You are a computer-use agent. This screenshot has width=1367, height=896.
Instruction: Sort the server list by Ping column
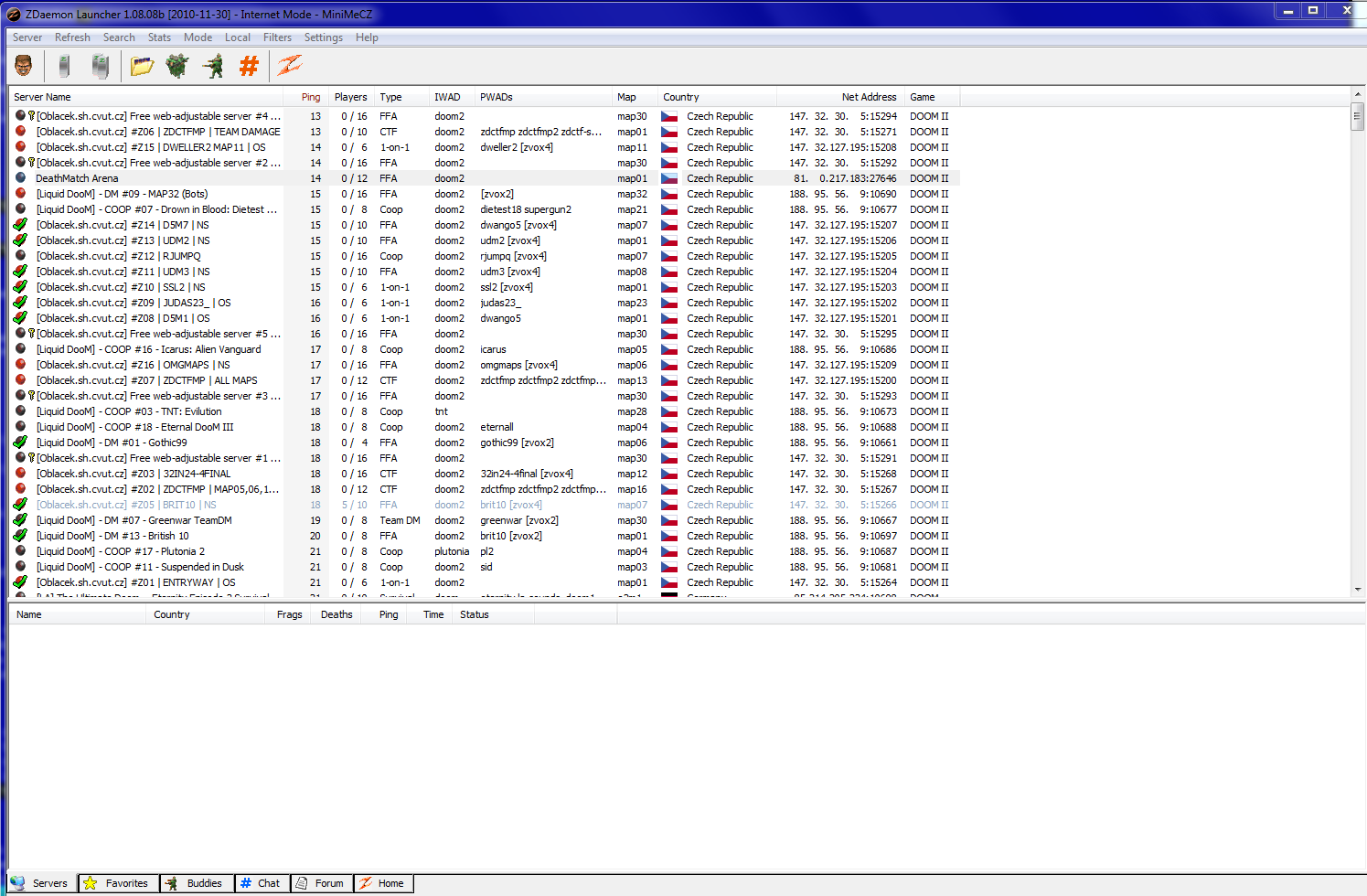click(x=311, y=97)
